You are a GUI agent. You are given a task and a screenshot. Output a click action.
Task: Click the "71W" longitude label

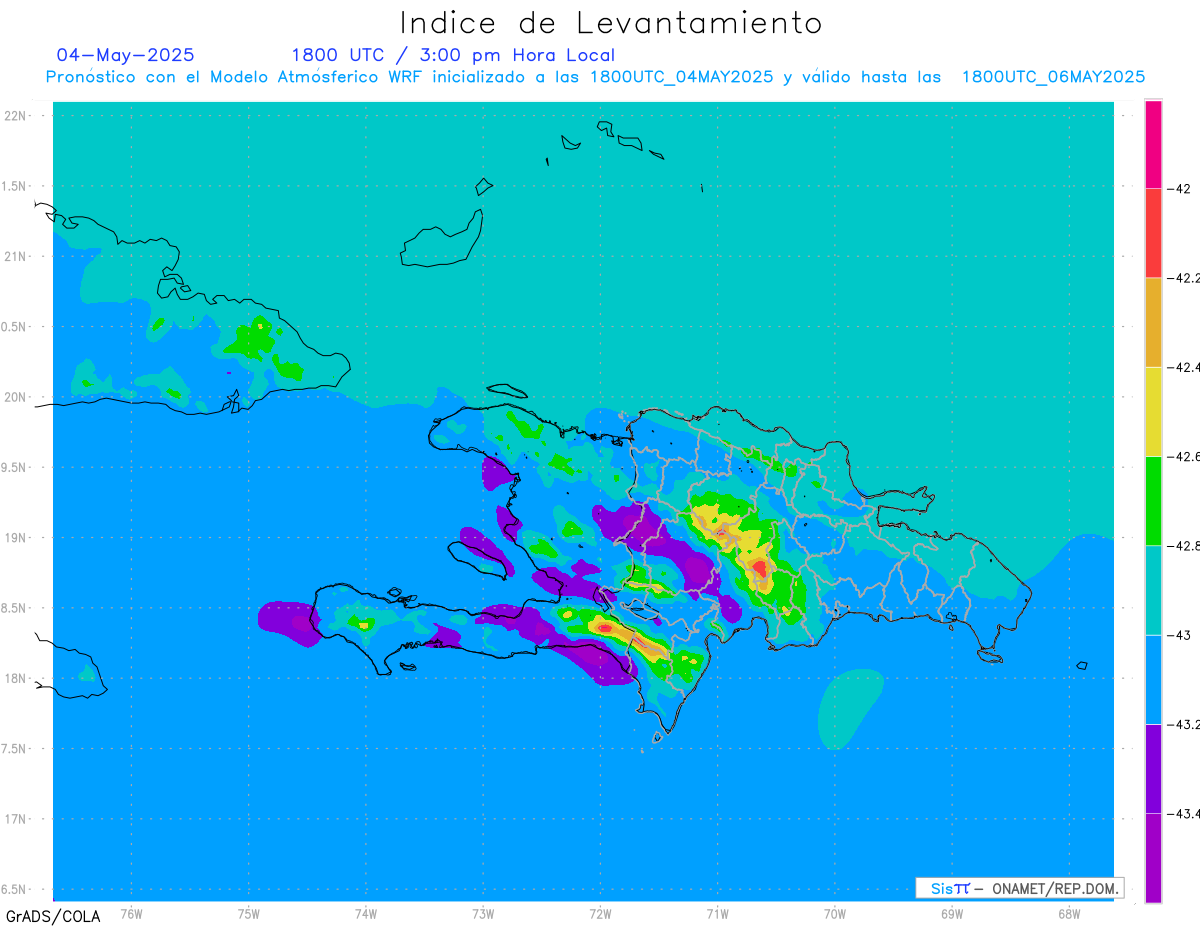pos(717,913)
